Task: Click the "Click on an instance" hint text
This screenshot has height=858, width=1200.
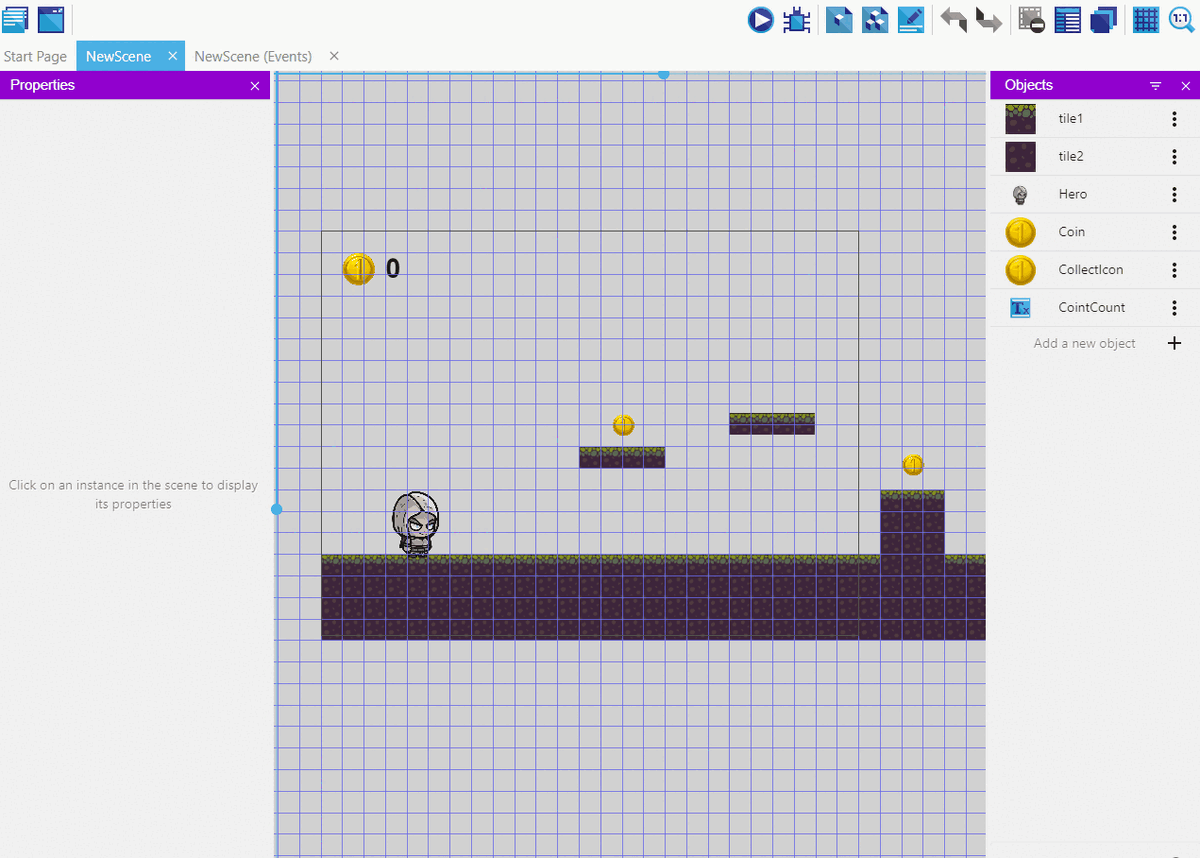Action: point(133,495)
